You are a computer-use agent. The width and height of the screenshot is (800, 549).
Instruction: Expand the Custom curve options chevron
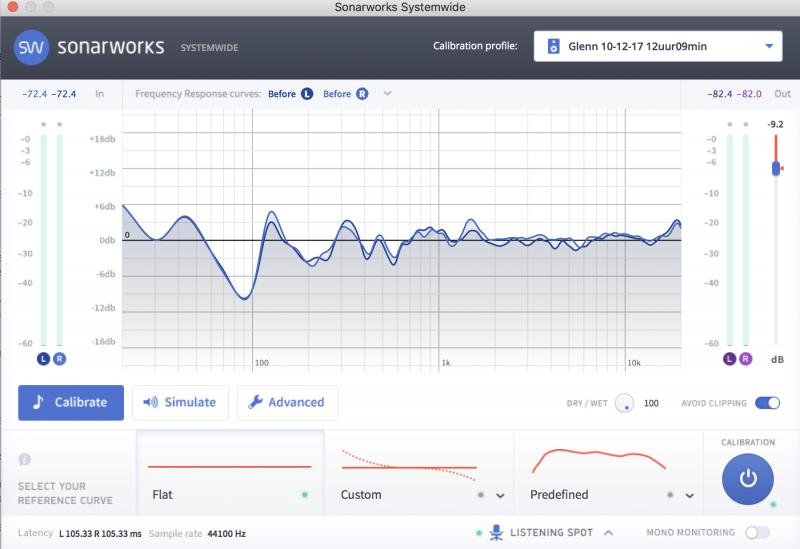point(500,495)
